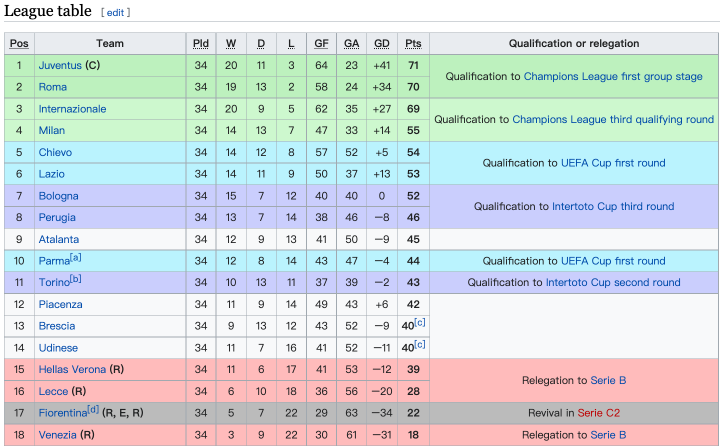Click the edit link beside League table
The height and width of the screenshot is (446, 720).
pos(115,13)
